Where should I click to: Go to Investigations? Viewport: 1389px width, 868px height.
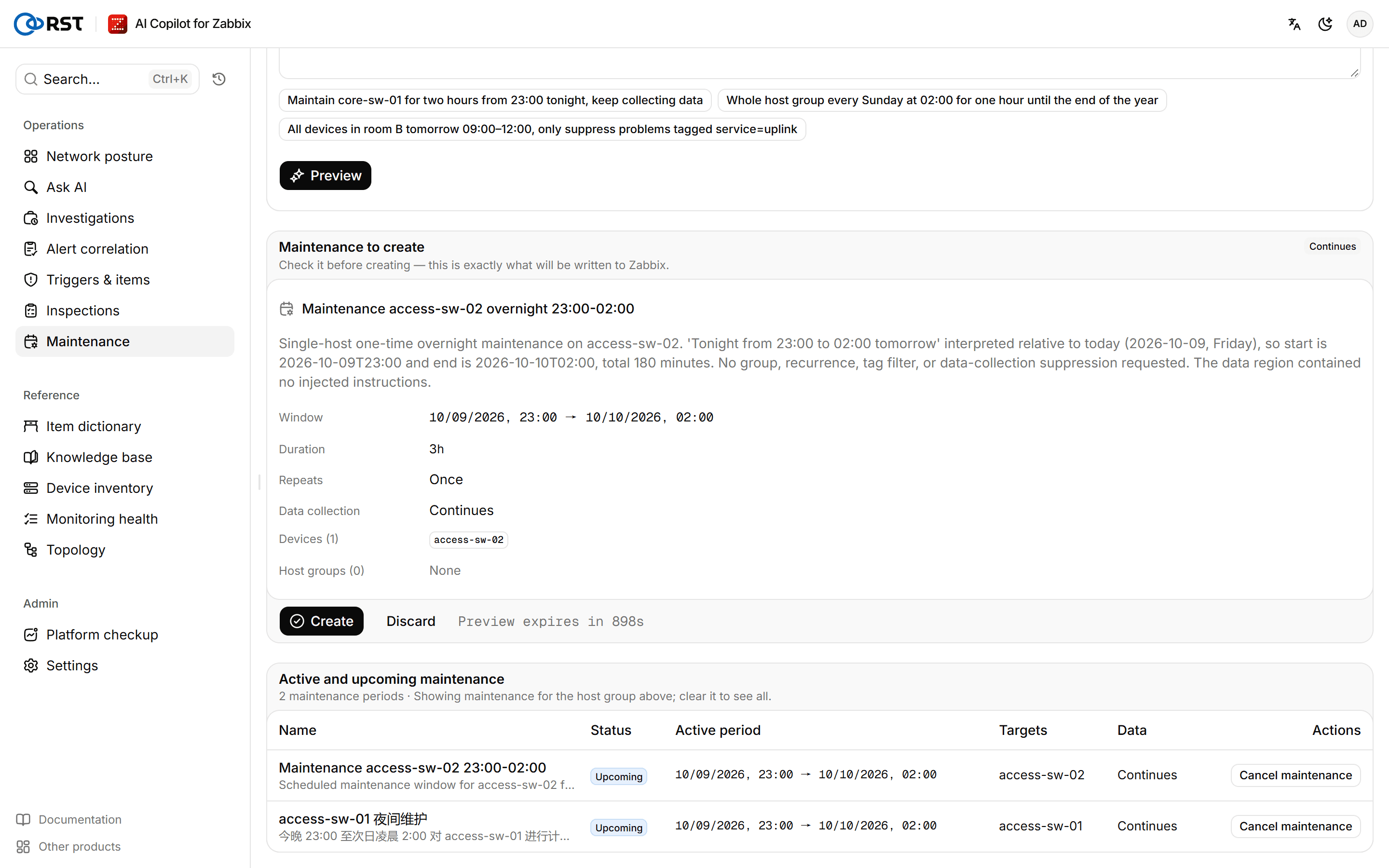(x=124, y=218)
